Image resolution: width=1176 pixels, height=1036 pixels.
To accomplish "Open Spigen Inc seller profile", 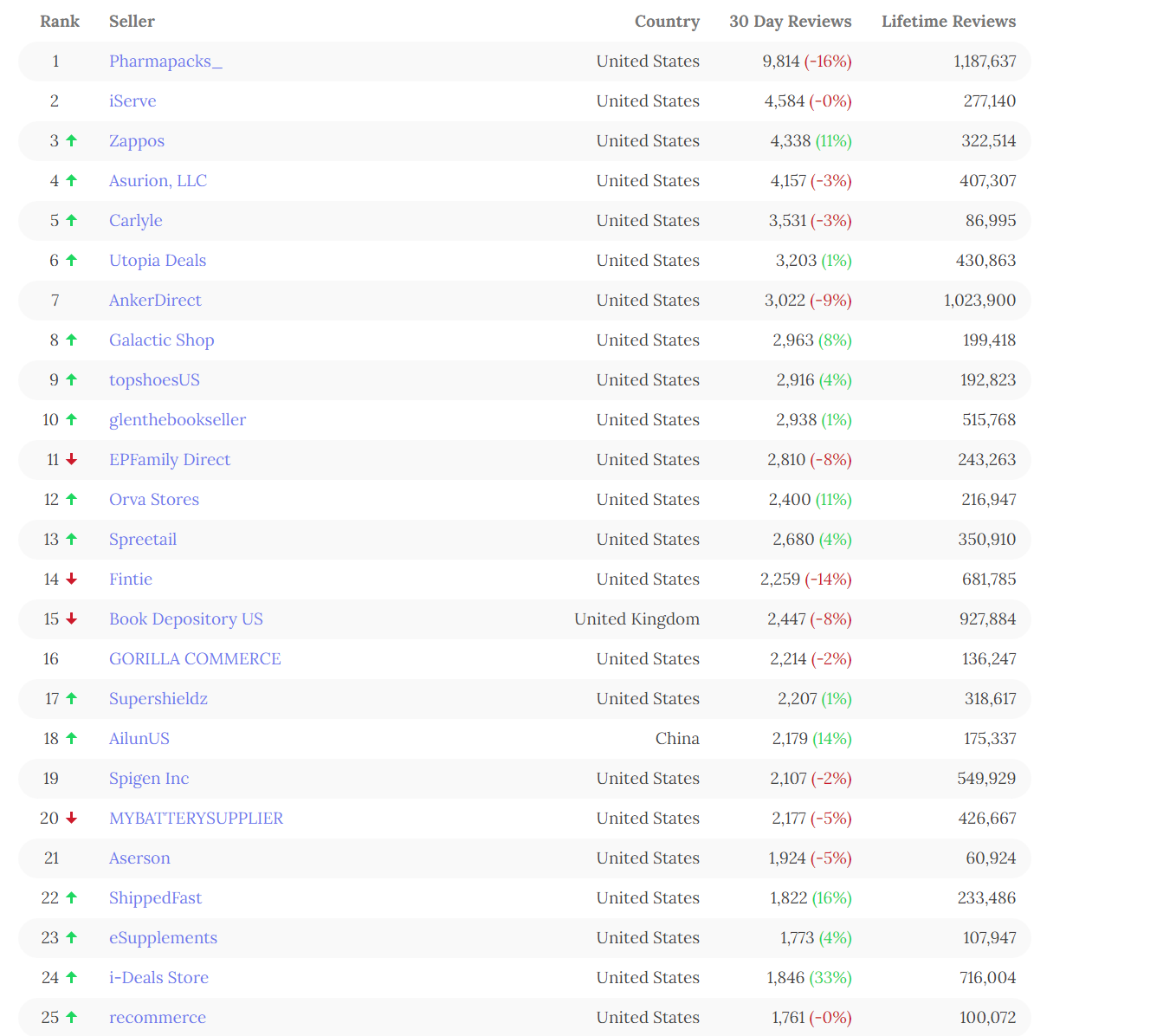I will point(149,779).
